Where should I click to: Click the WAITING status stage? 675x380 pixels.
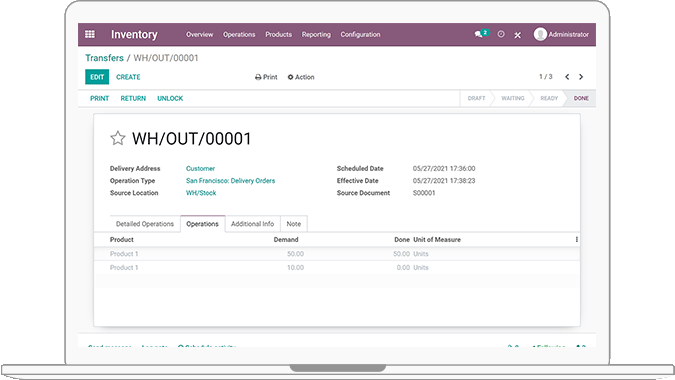pos(513,99)
